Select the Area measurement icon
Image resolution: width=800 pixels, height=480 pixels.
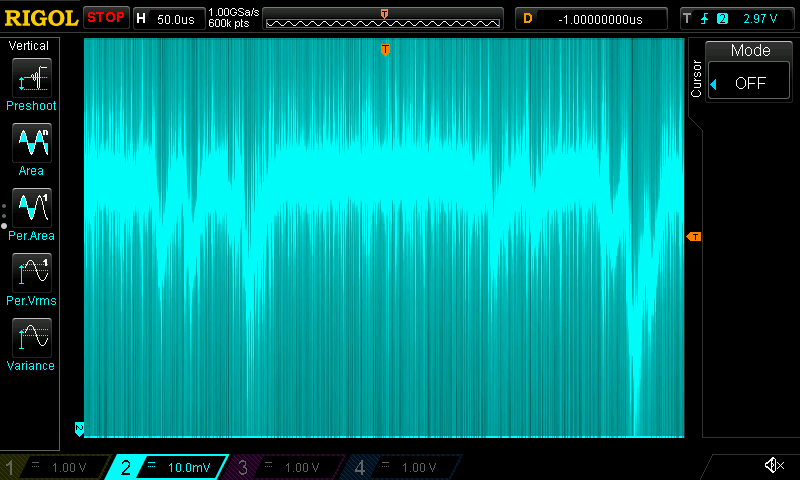(31, 143)
